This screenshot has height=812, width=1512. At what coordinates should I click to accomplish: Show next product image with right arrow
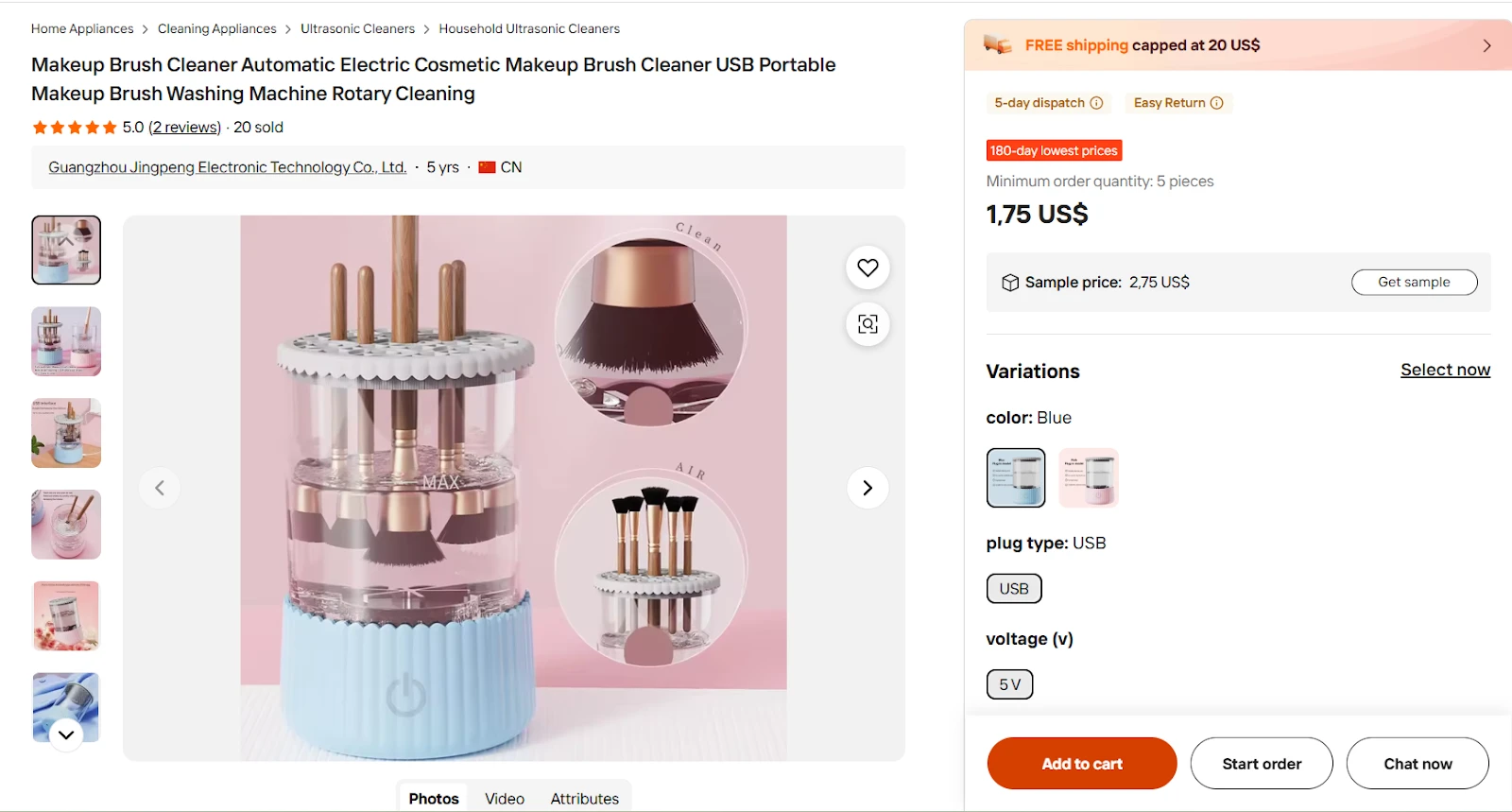[x=868, y=488]
